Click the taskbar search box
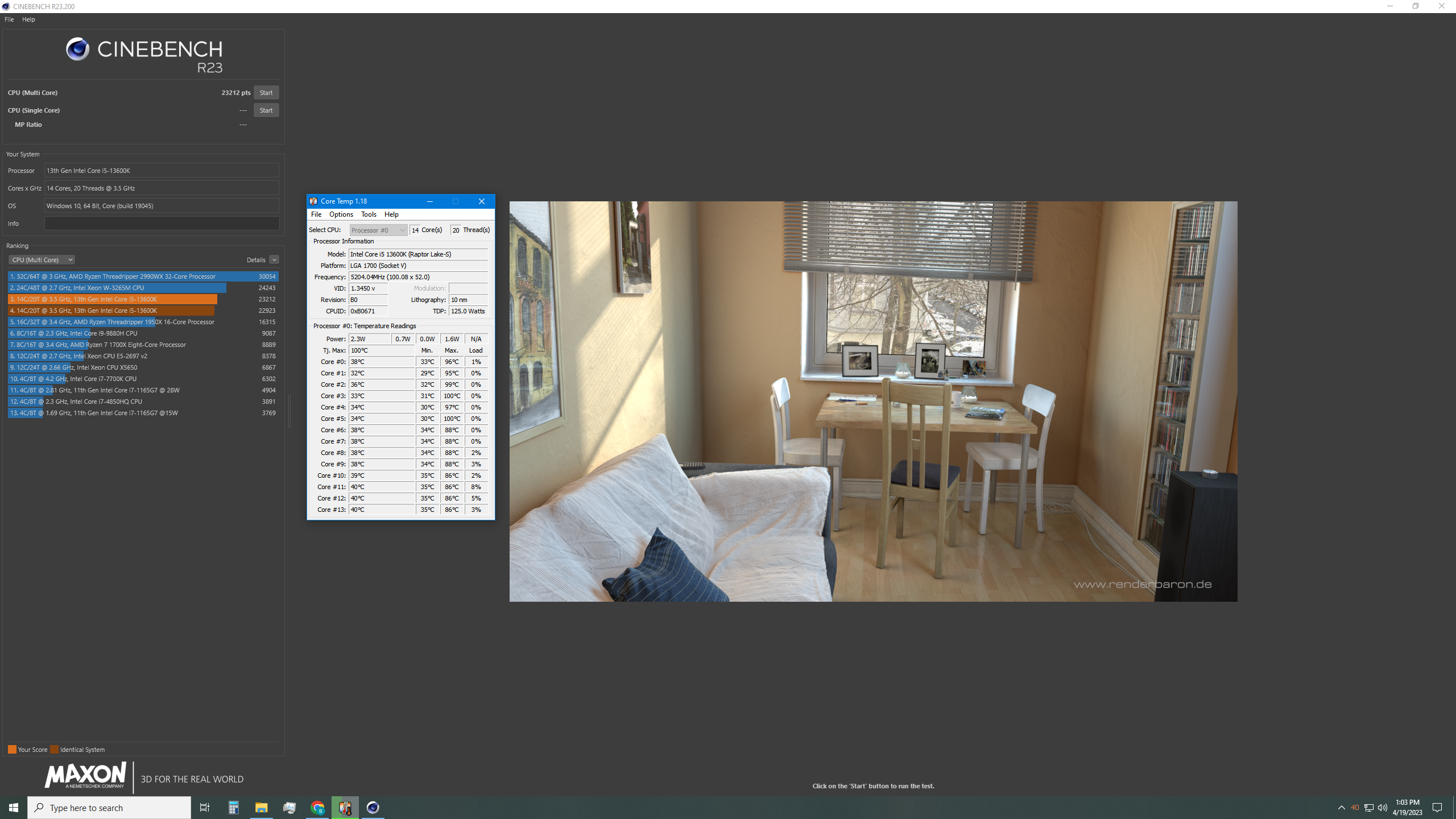The image size is (1456, 819). [109, 808]
